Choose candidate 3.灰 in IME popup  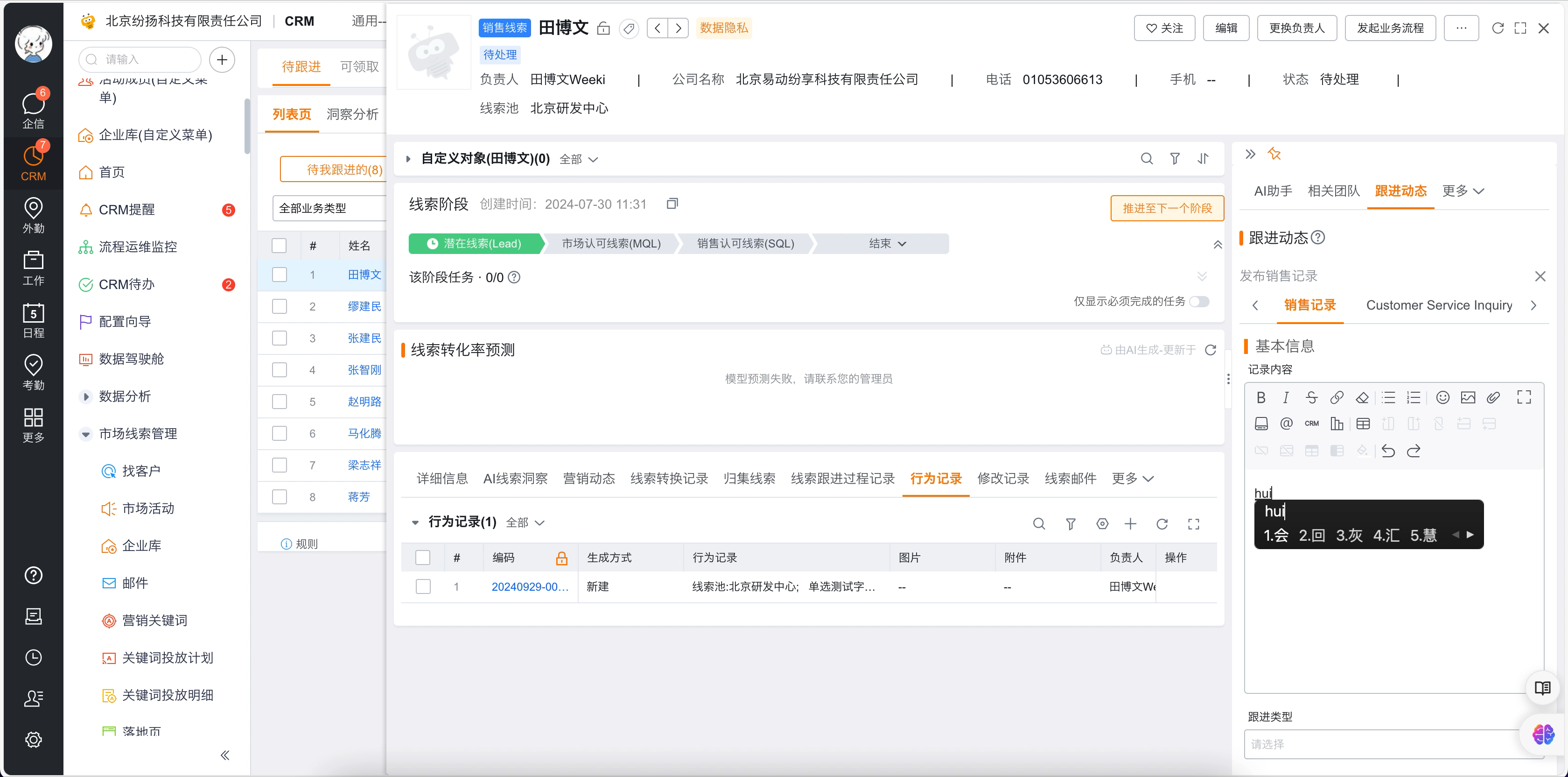coord(1349,535)
